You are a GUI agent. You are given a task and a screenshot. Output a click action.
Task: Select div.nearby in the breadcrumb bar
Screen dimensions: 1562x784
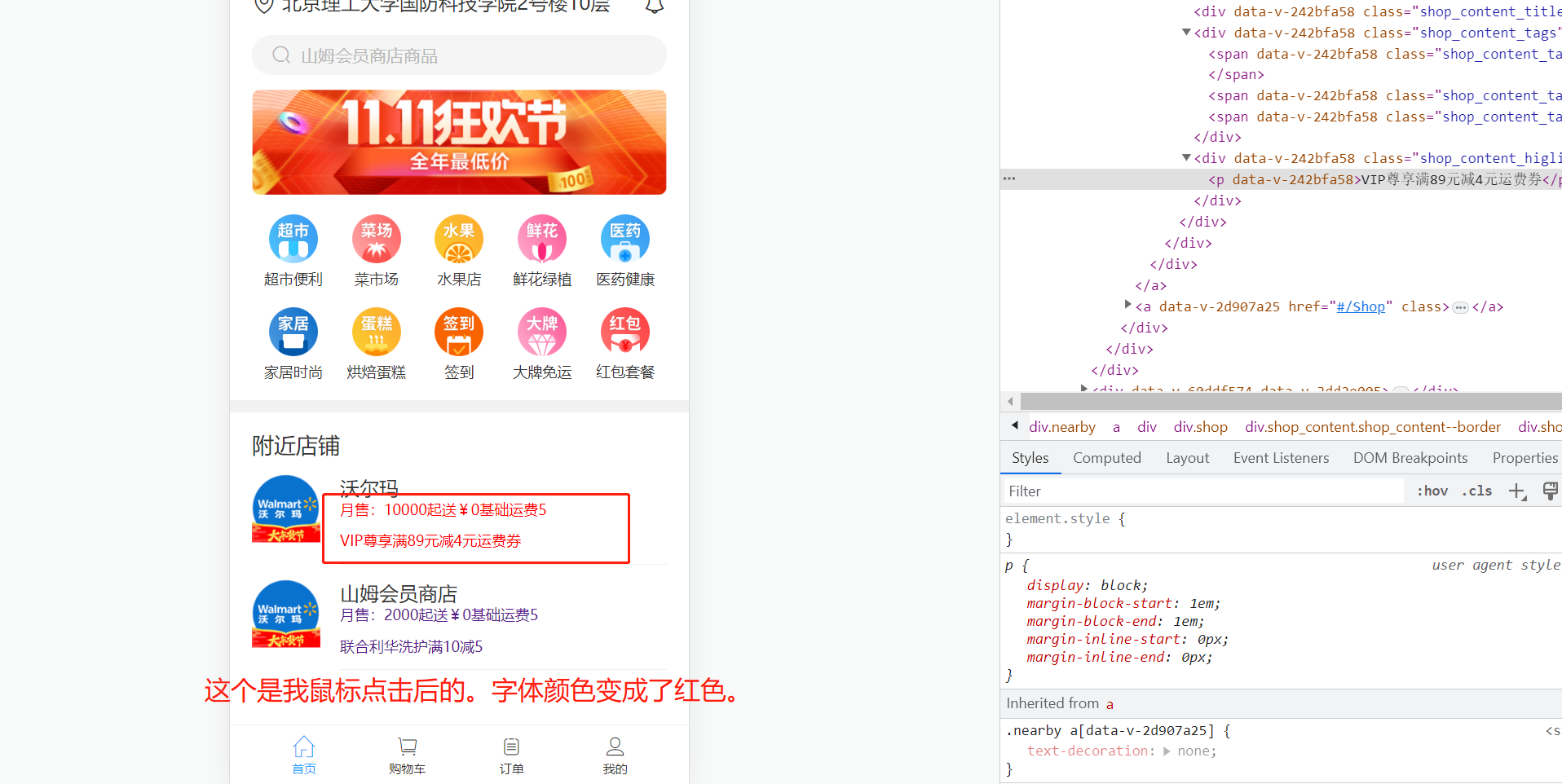(1062, 426)
